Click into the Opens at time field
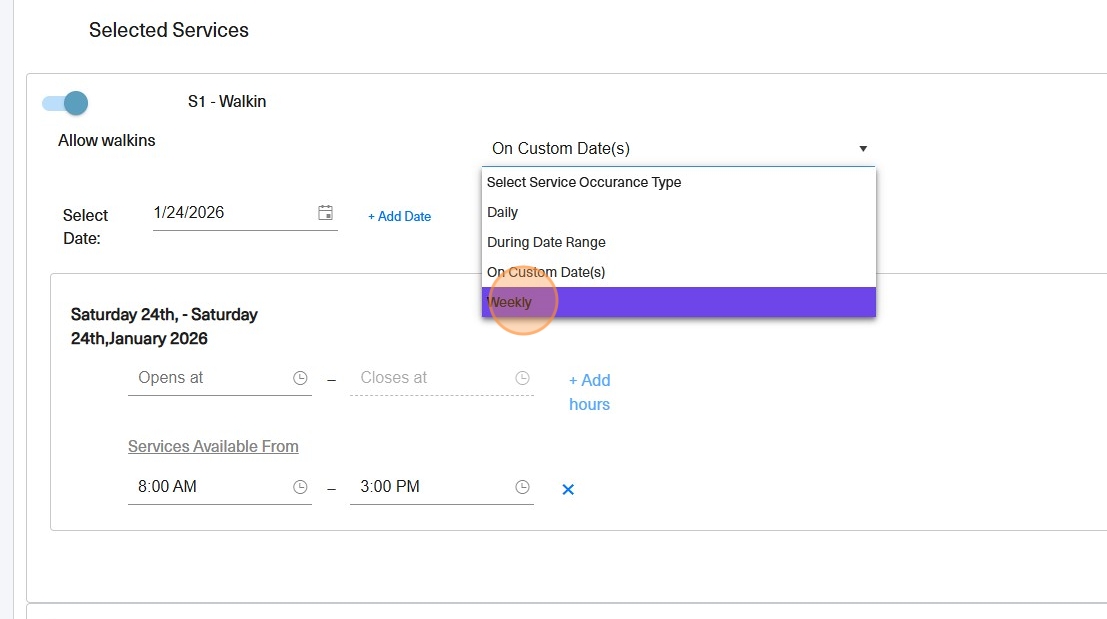Screen dimensions: 1107x619 [x=208, y=378]
